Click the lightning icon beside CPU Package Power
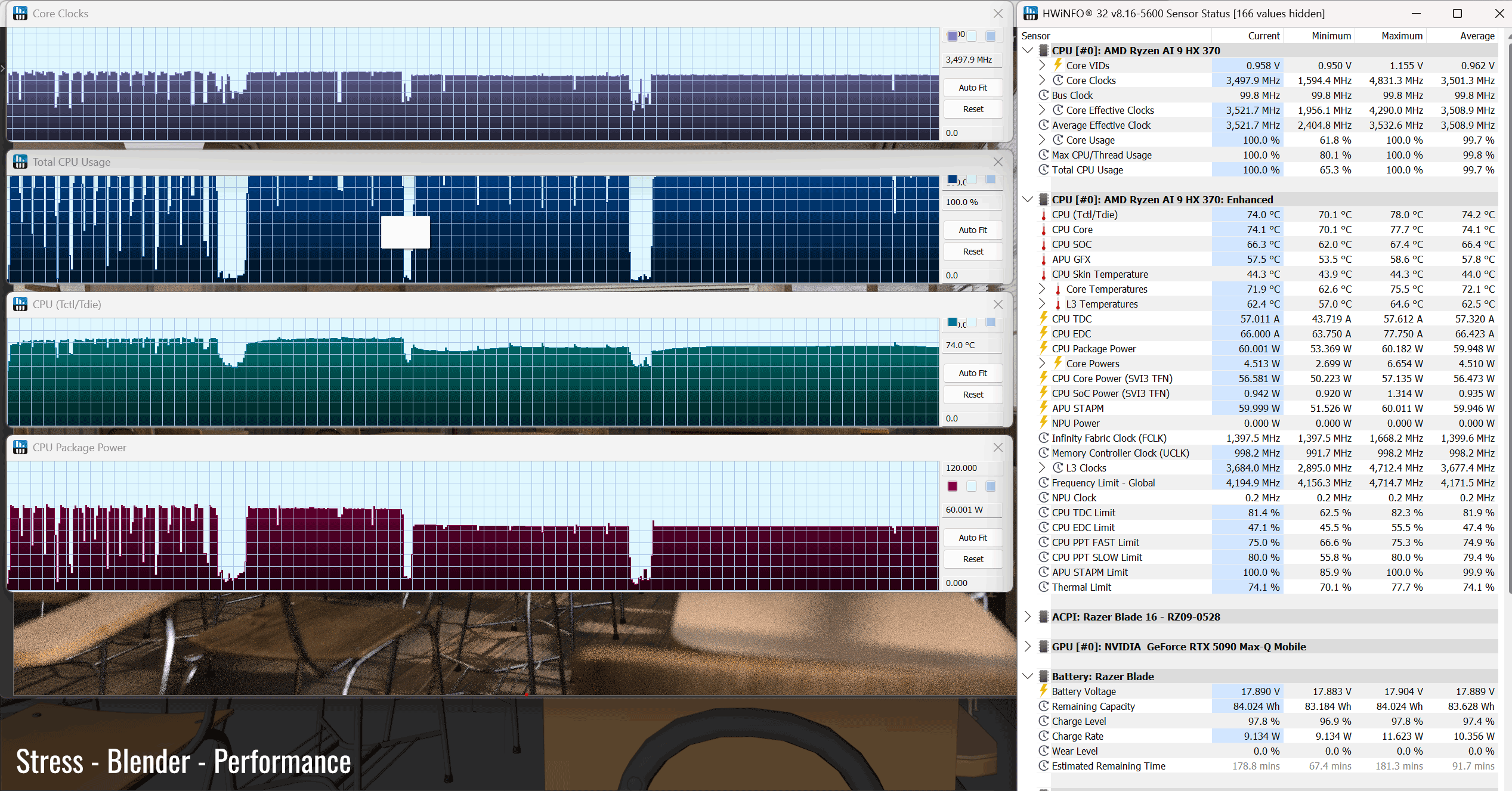1512x791 pixels. coord(1044,348)
